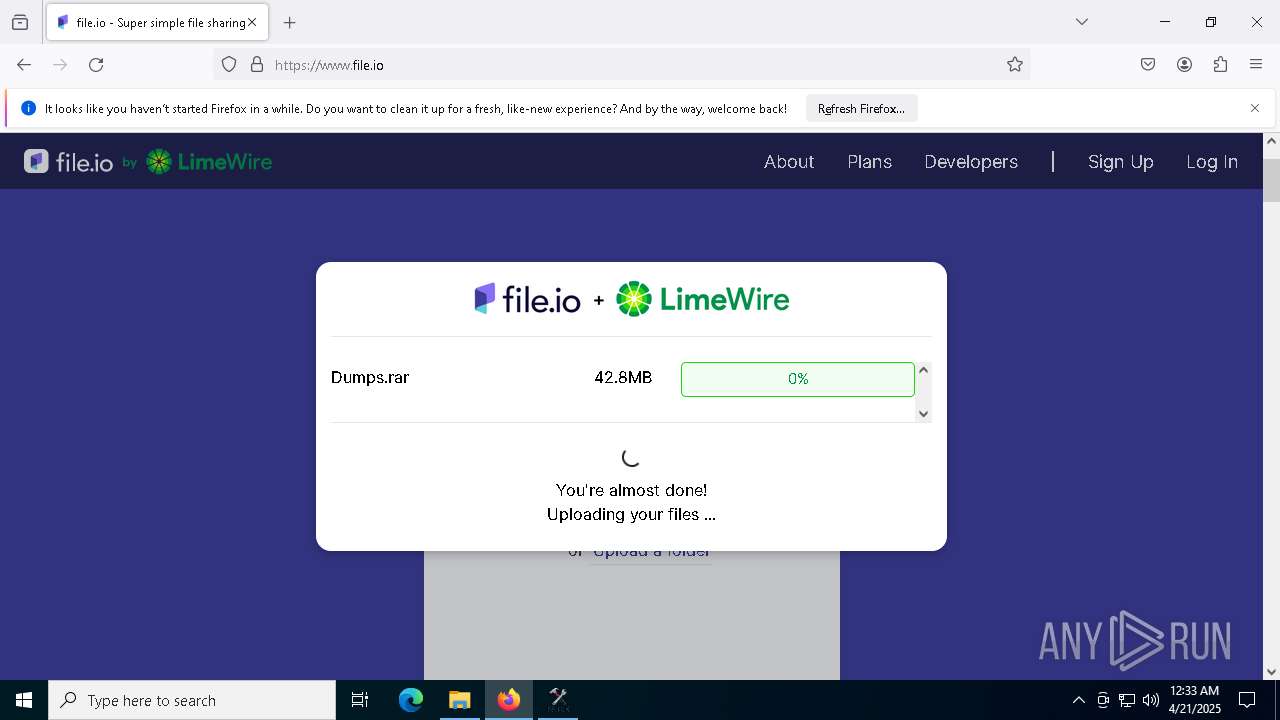
Task: Open the Extensions puzzle icon
Action: pos(1220,65)
